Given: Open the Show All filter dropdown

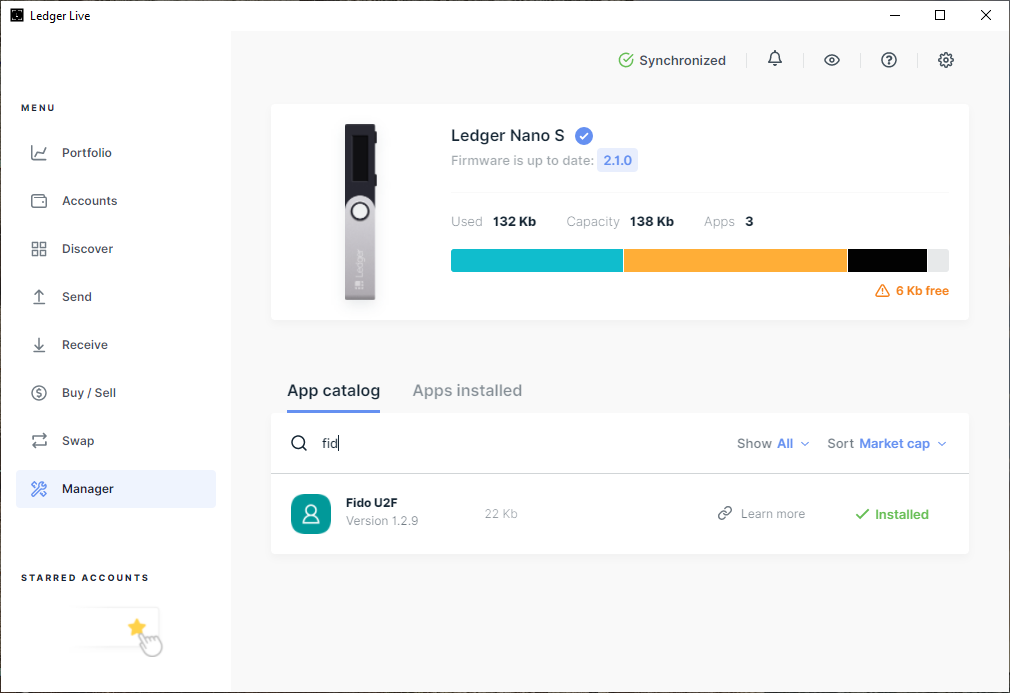Looking at the screenshot, I should 773,444.
